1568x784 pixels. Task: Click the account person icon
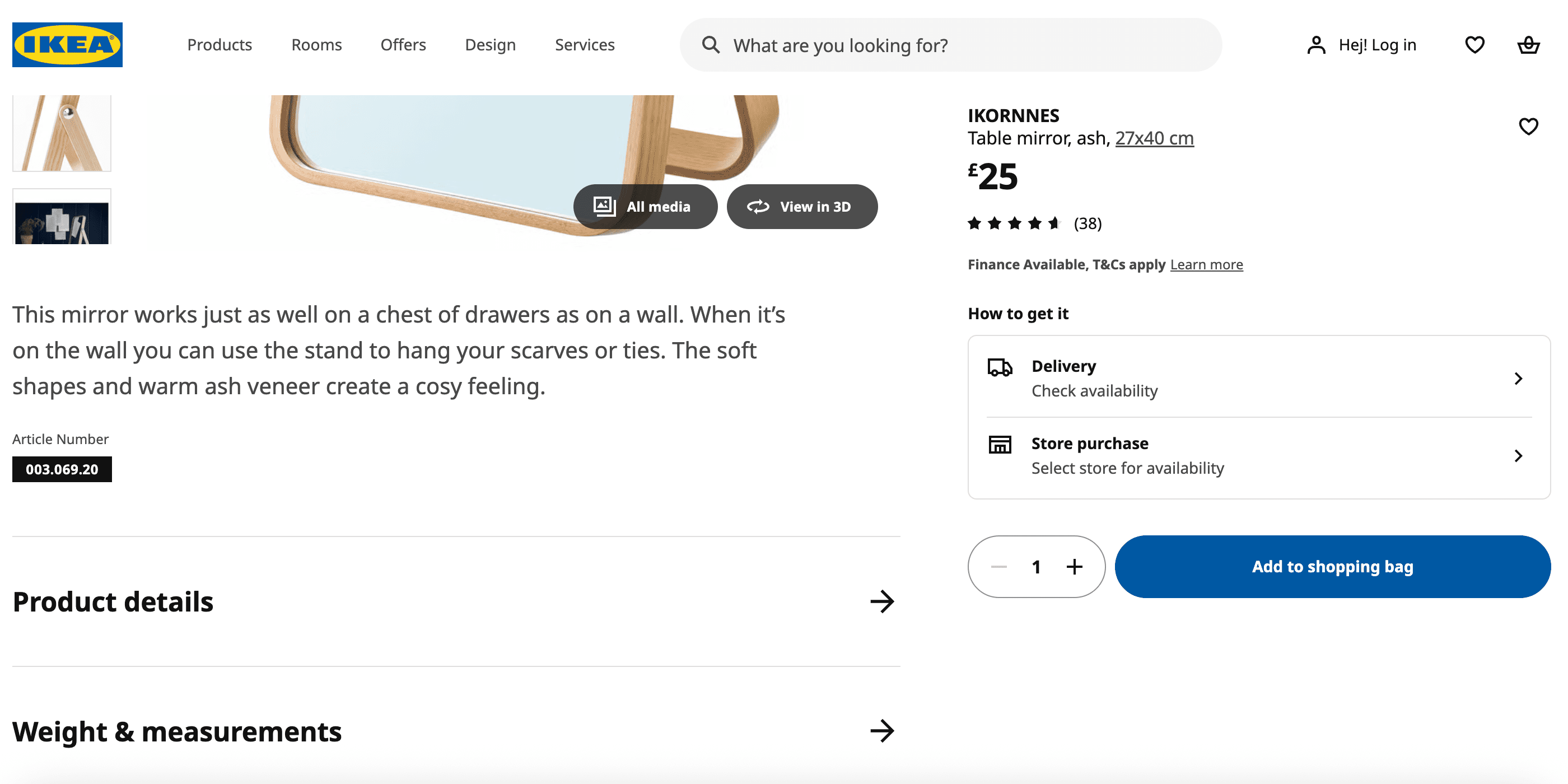coord(1316,44)
